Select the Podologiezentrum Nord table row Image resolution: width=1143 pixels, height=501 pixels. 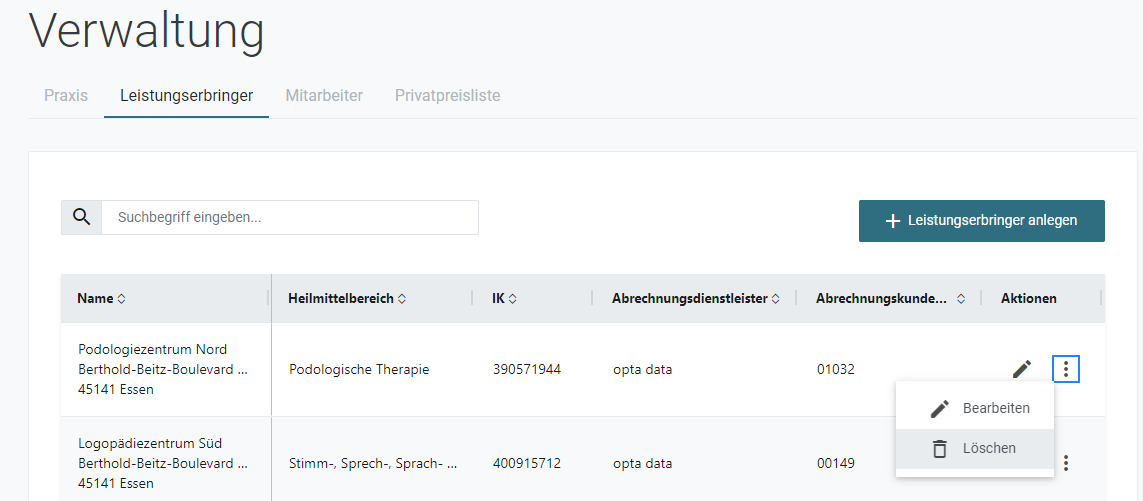582,369
